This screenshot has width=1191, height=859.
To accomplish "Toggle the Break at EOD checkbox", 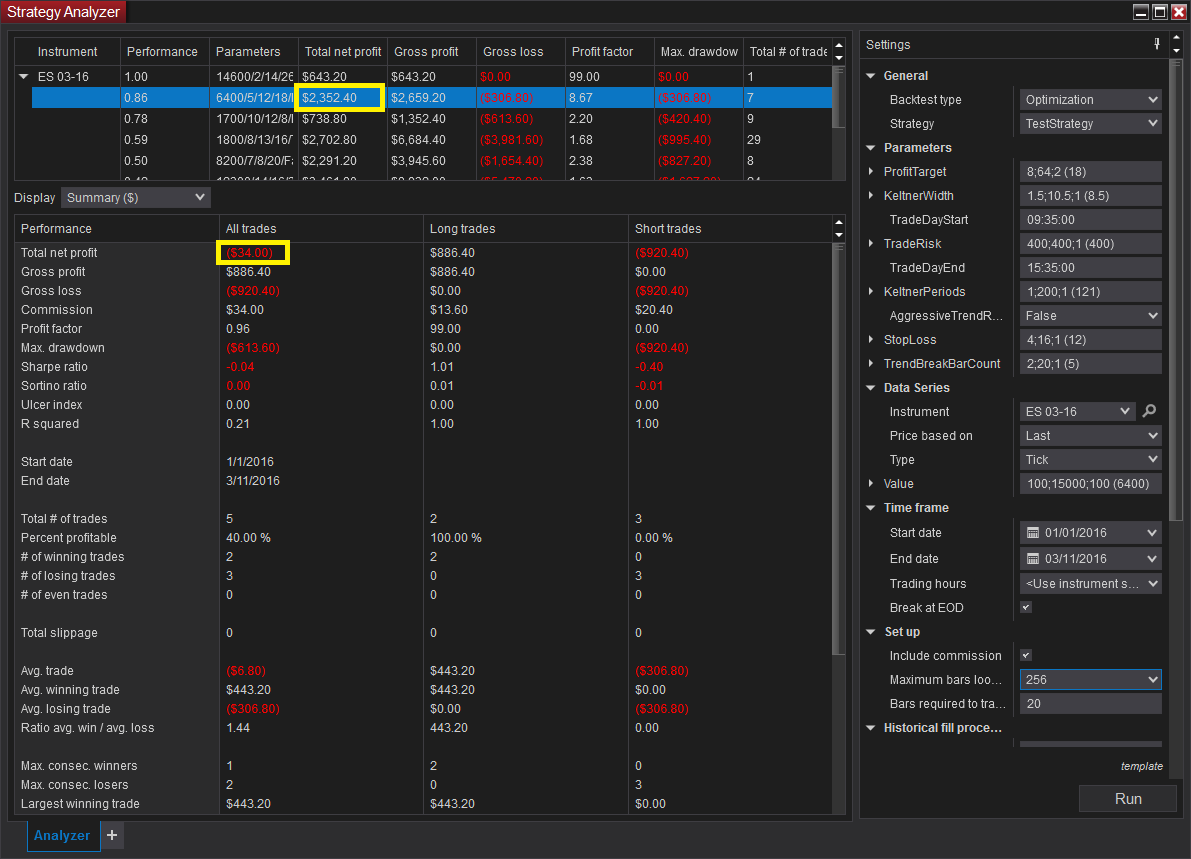I will pyautogui.click(x=1025, y=608).
